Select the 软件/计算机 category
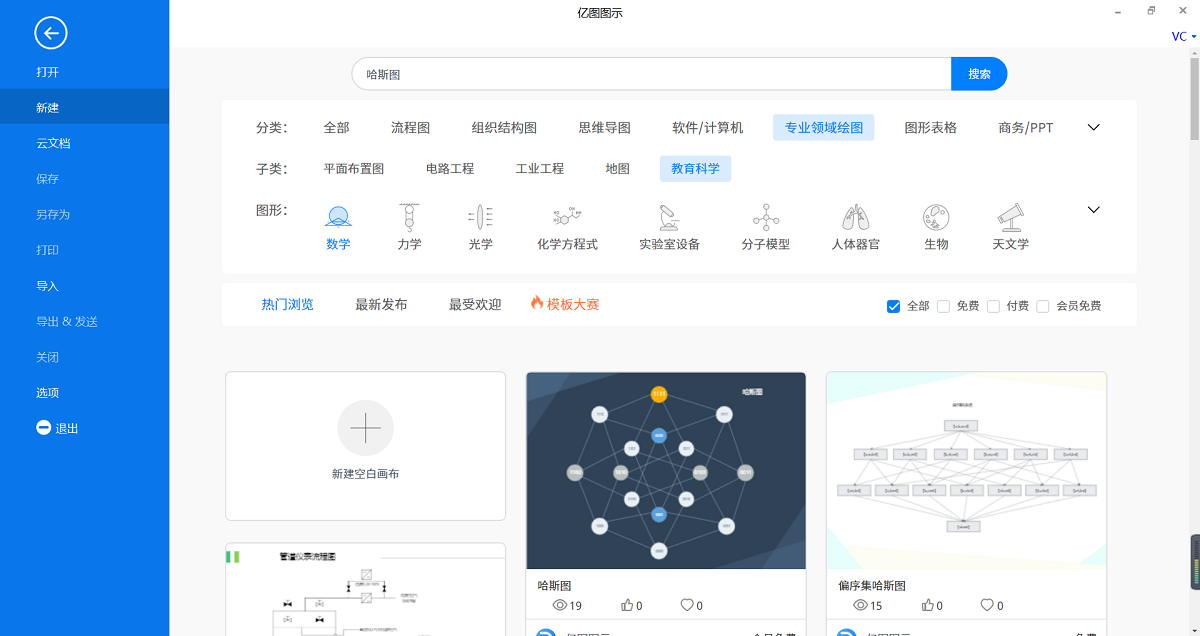The image size is (1200, 636). pos(708,127)
